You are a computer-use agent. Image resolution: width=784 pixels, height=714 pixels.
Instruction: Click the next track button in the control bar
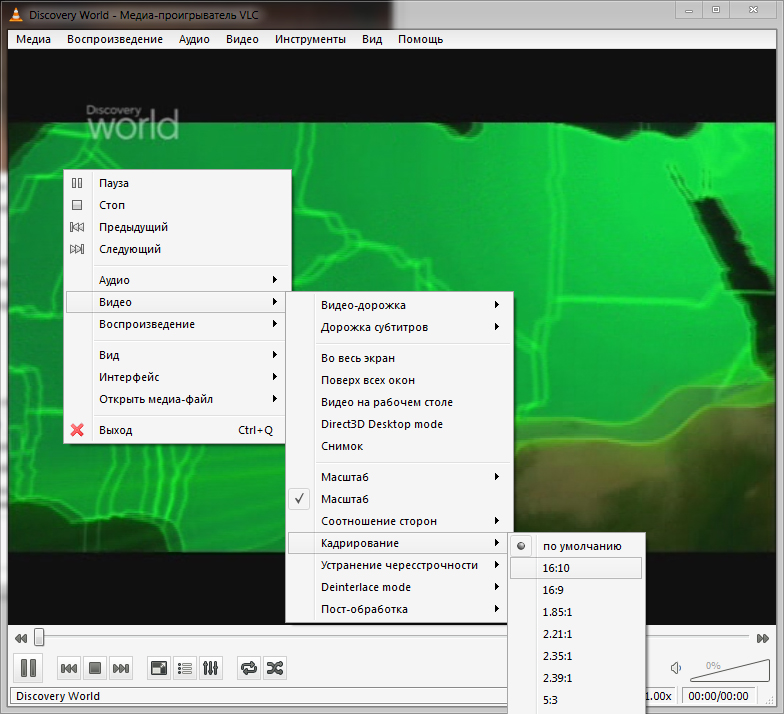click(x=121, y=668)
